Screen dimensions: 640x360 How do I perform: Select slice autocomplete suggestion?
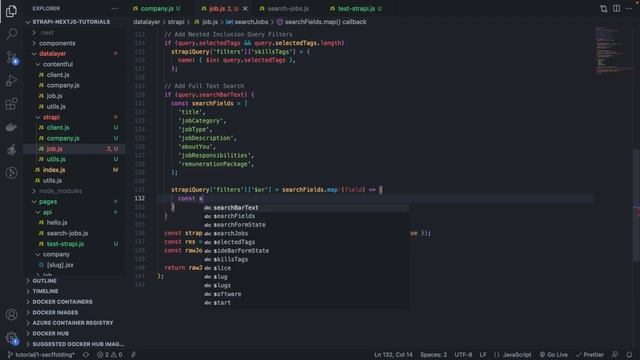(306, 268)
